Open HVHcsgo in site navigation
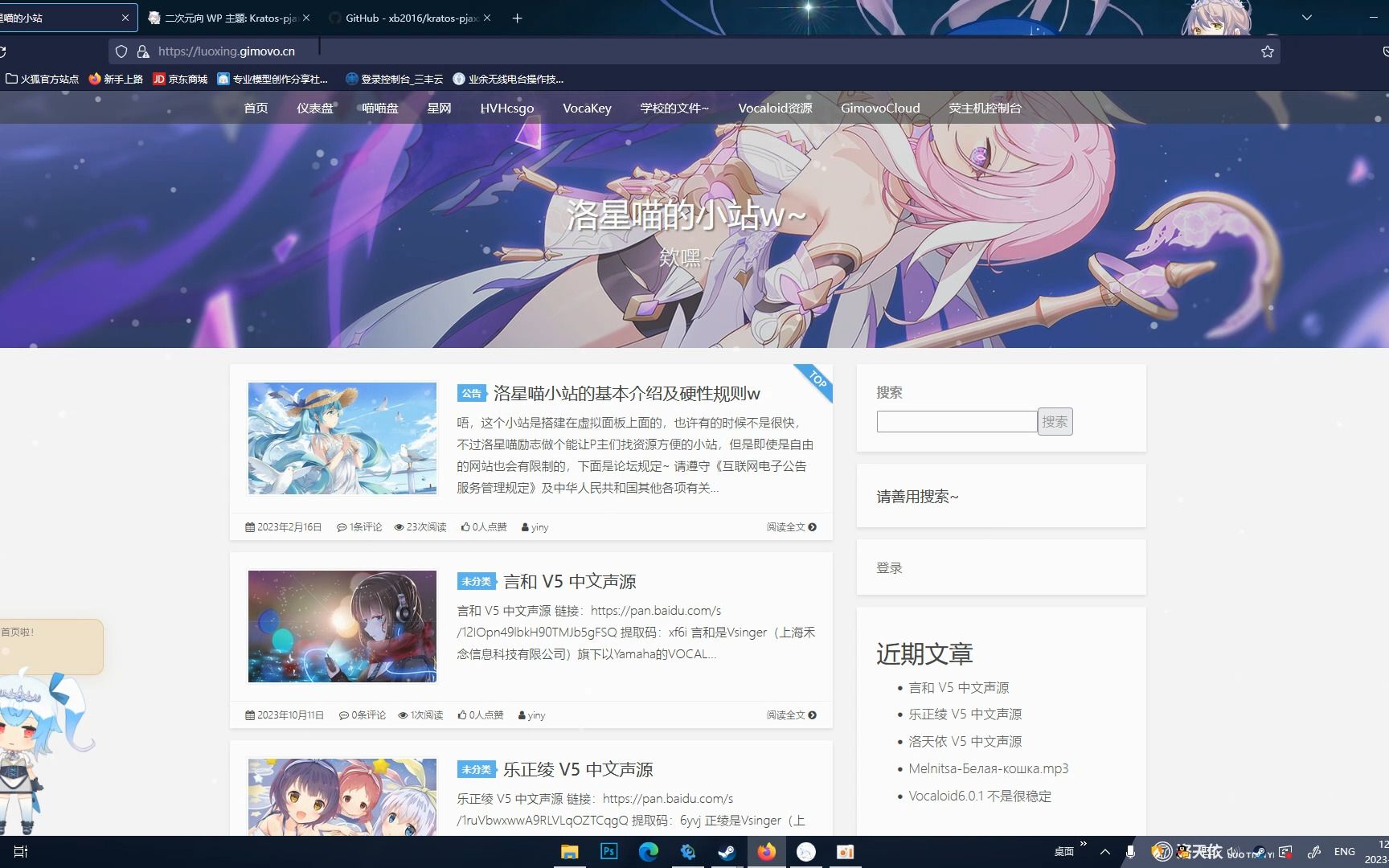Screen dimensions: 1389x868 click(x=506, y=108)
